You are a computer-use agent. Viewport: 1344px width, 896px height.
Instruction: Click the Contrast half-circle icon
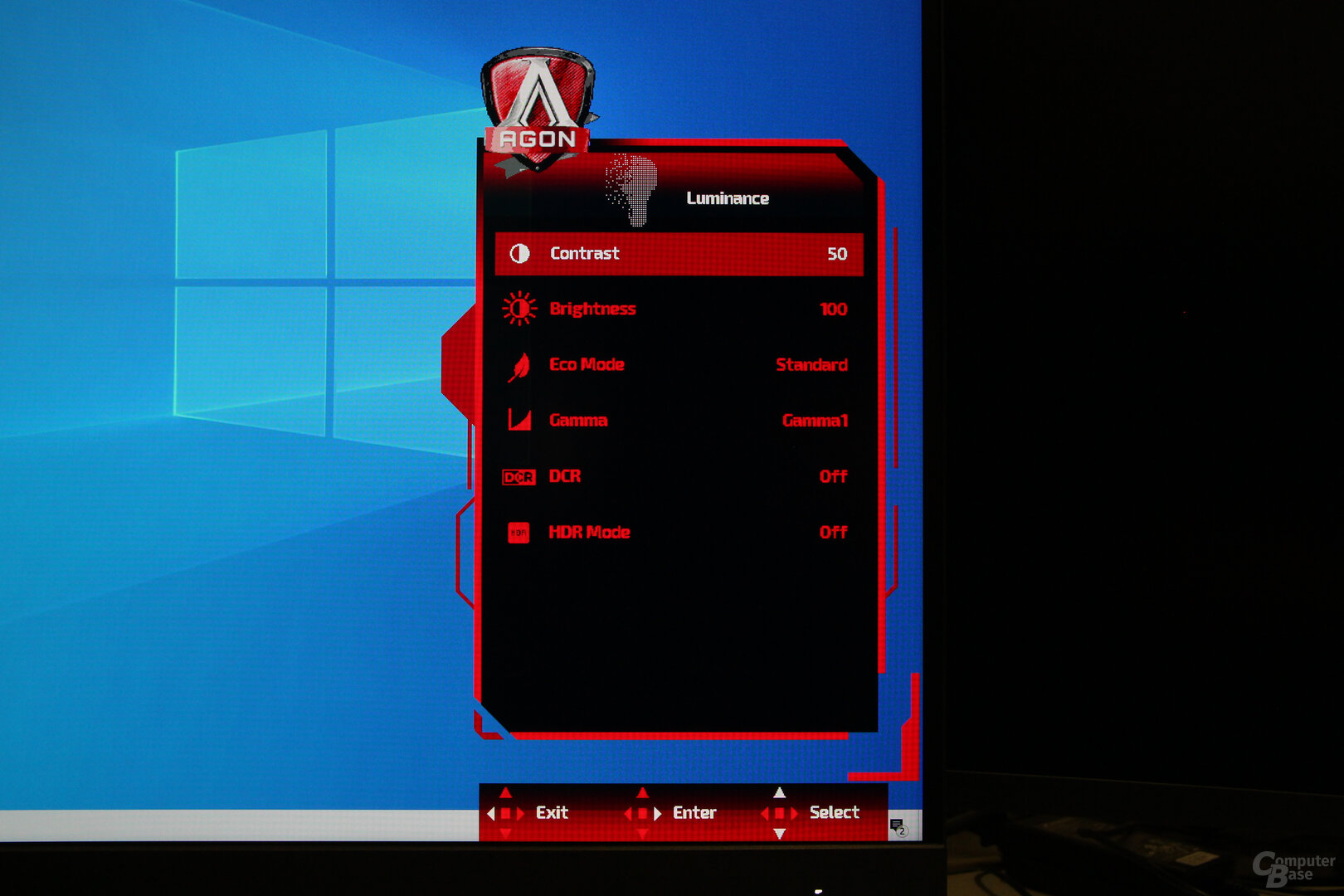pos(519,254)
